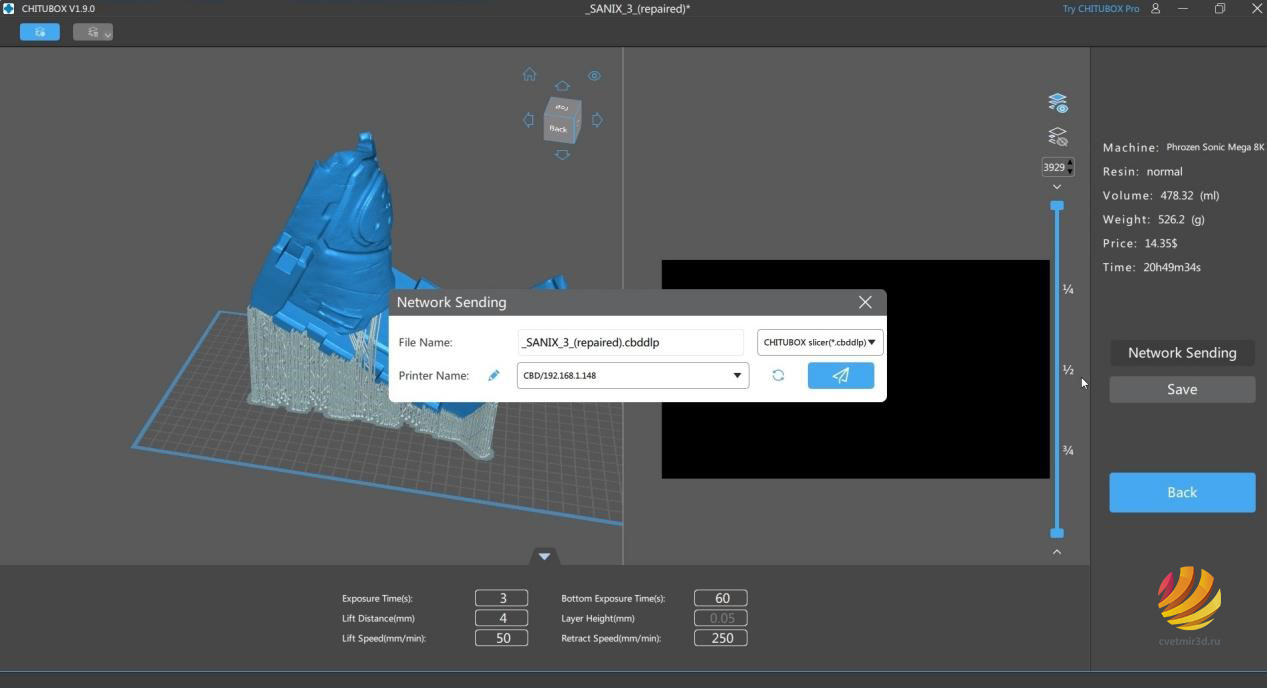The image size is (1267, 688).
Task: Click the Phrozen Sonic Mega 8K machine text
Action: coord(1215,147)
